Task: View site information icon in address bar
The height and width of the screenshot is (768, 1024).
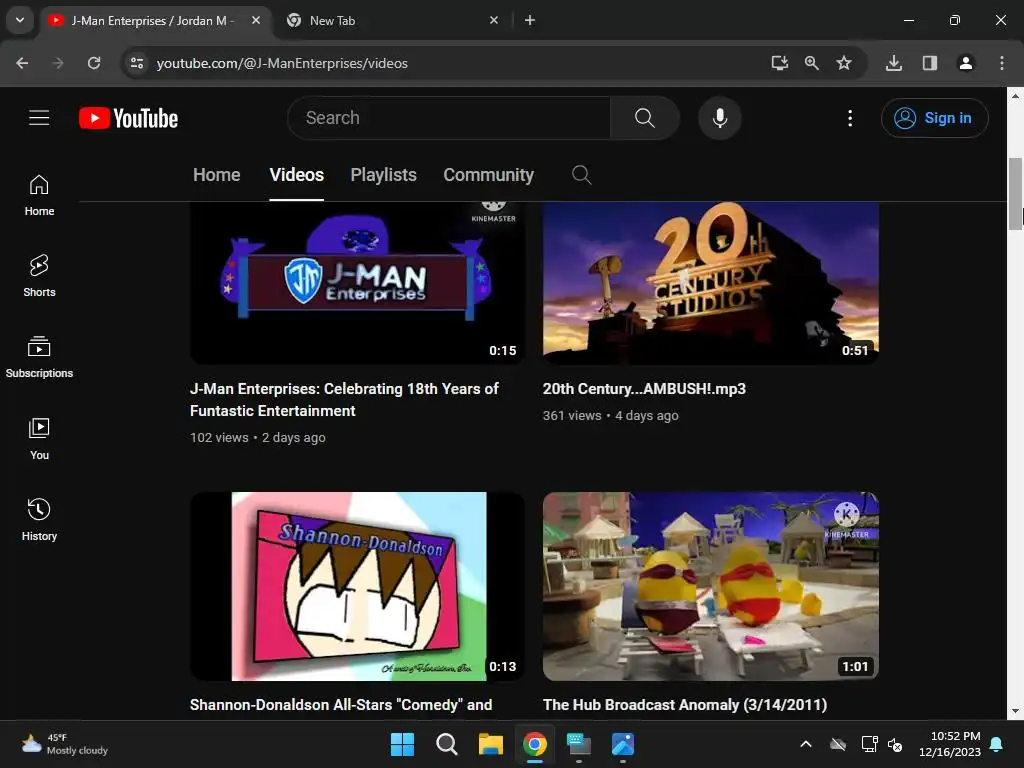Action: pyautogui.click(x=137, y=63)
